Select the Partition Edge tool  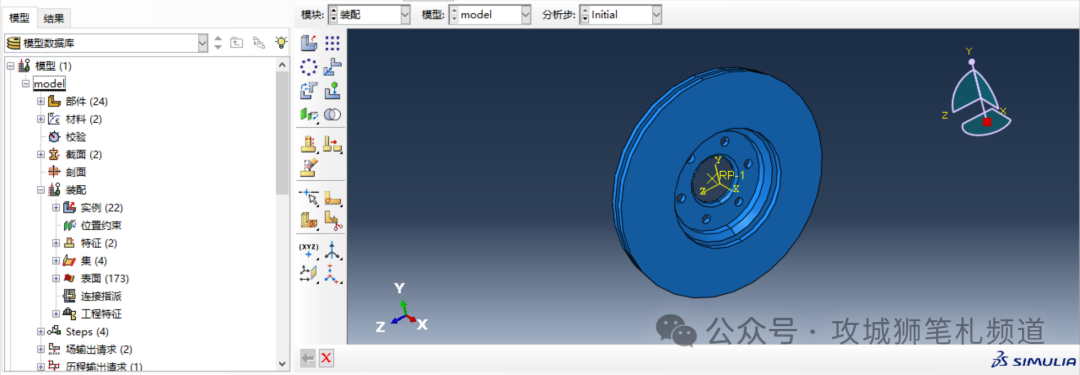coord(309,197)
